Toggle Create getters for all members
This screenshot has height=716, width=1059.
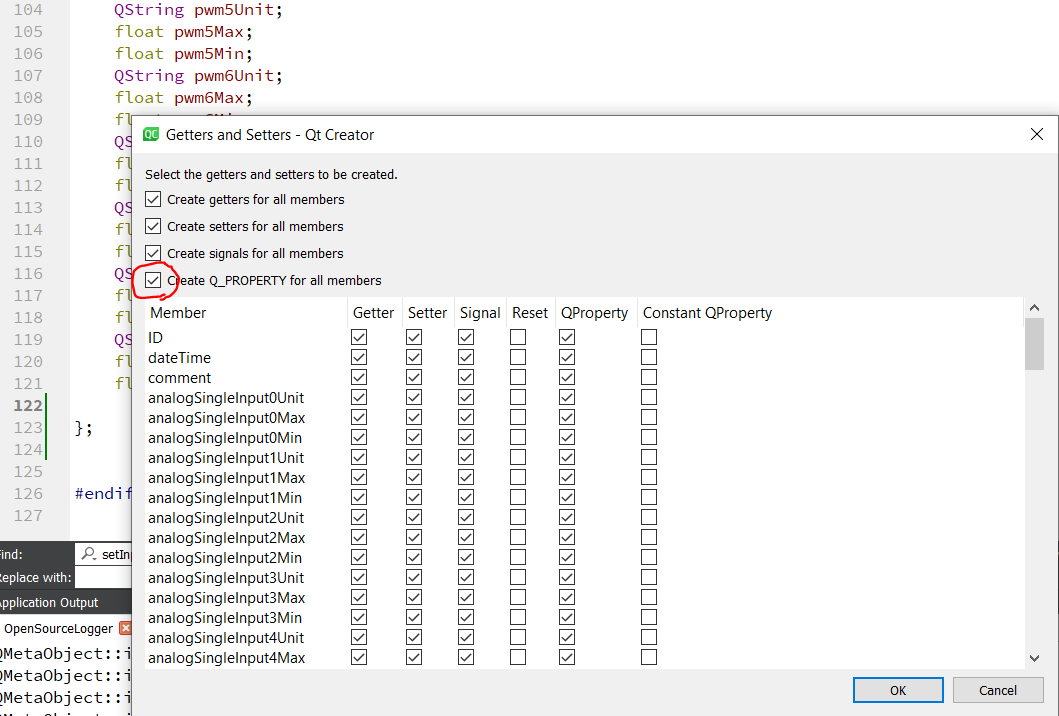coord(153,199)
